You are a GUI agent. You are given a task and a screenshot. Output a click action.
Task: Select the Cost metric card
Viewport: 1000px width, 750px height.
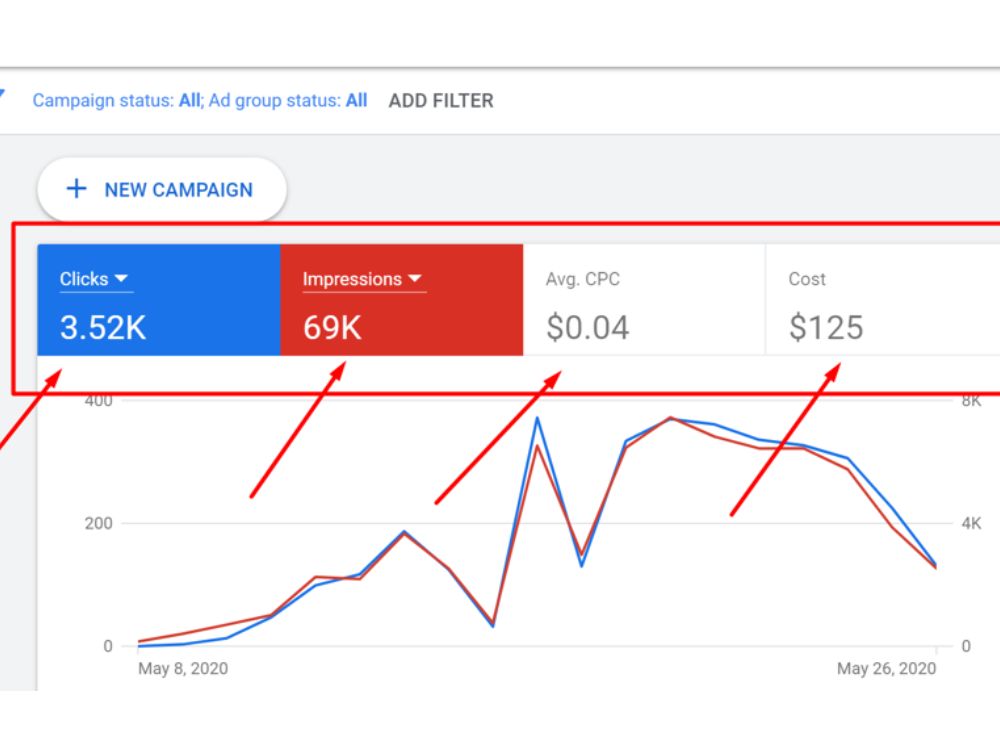click(x=883, y=300)
